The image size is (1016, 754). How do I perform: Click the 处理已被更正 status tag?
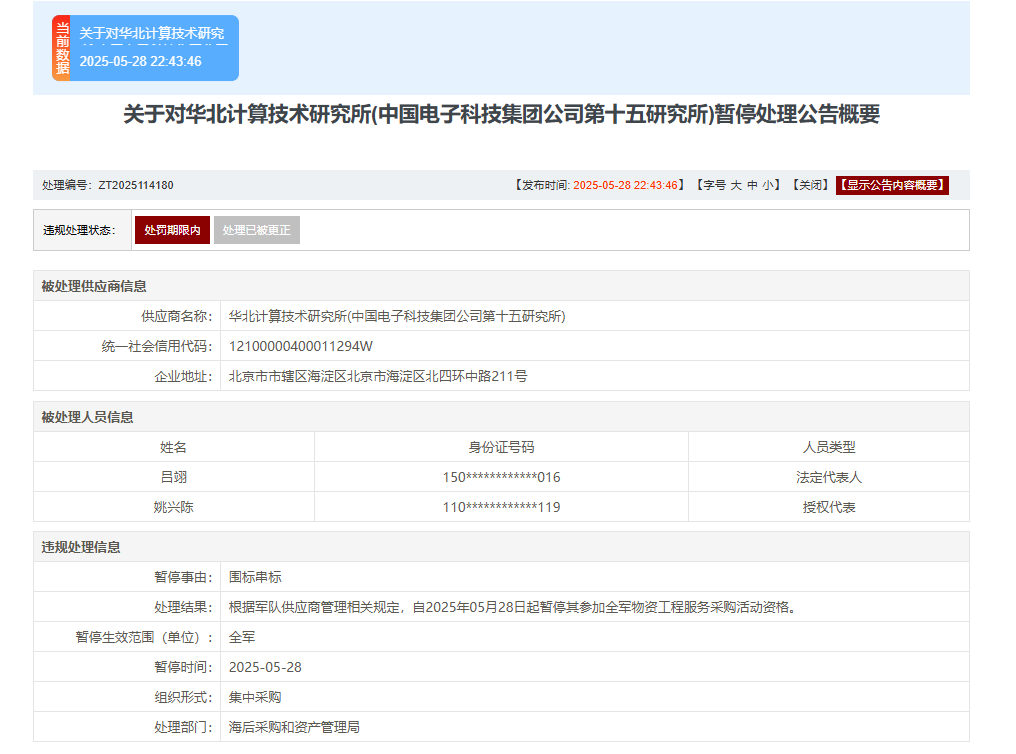[x=257, y=230]
